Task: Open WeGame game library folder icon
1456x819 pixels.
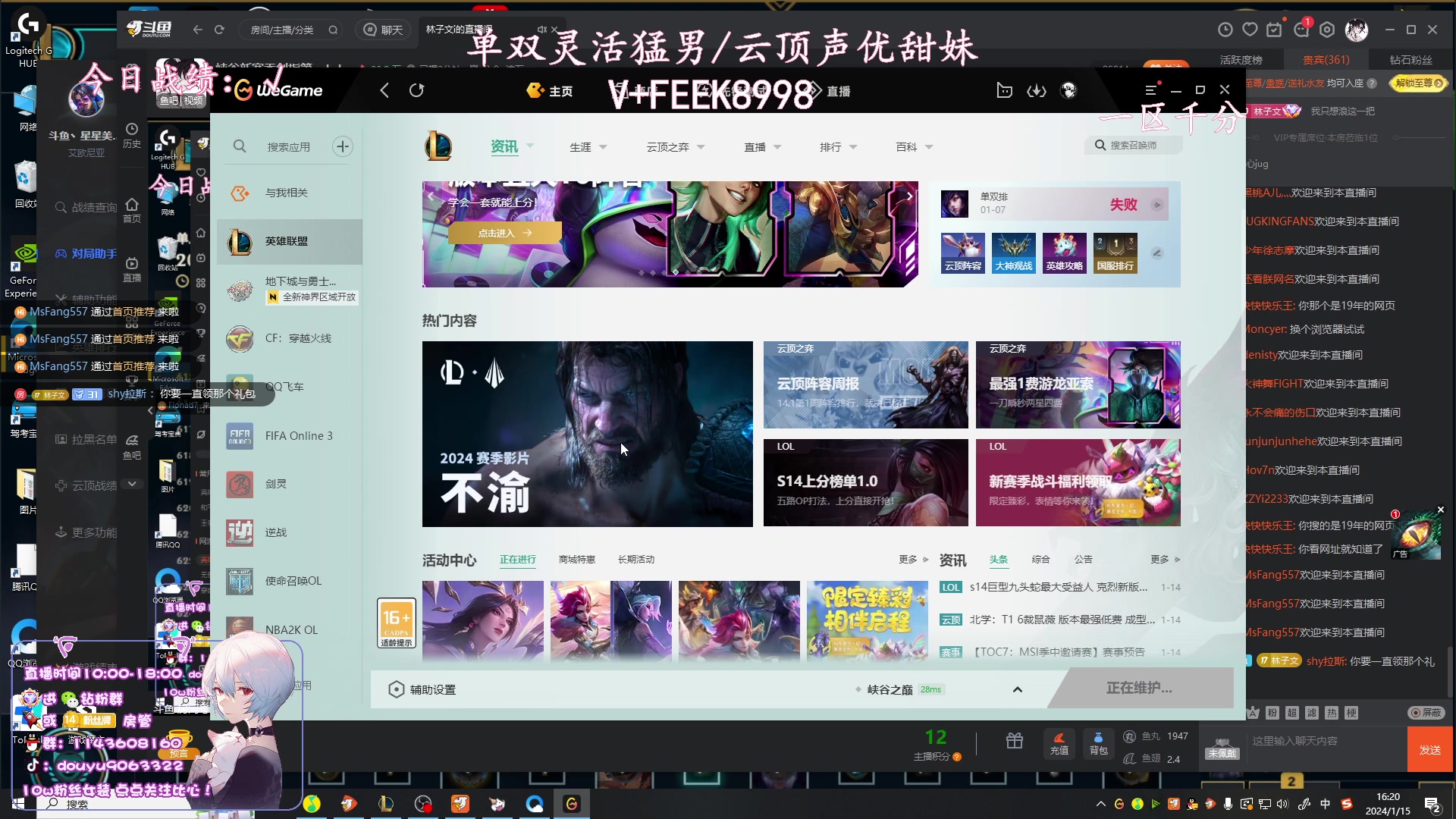Action: pos(1004,90)
